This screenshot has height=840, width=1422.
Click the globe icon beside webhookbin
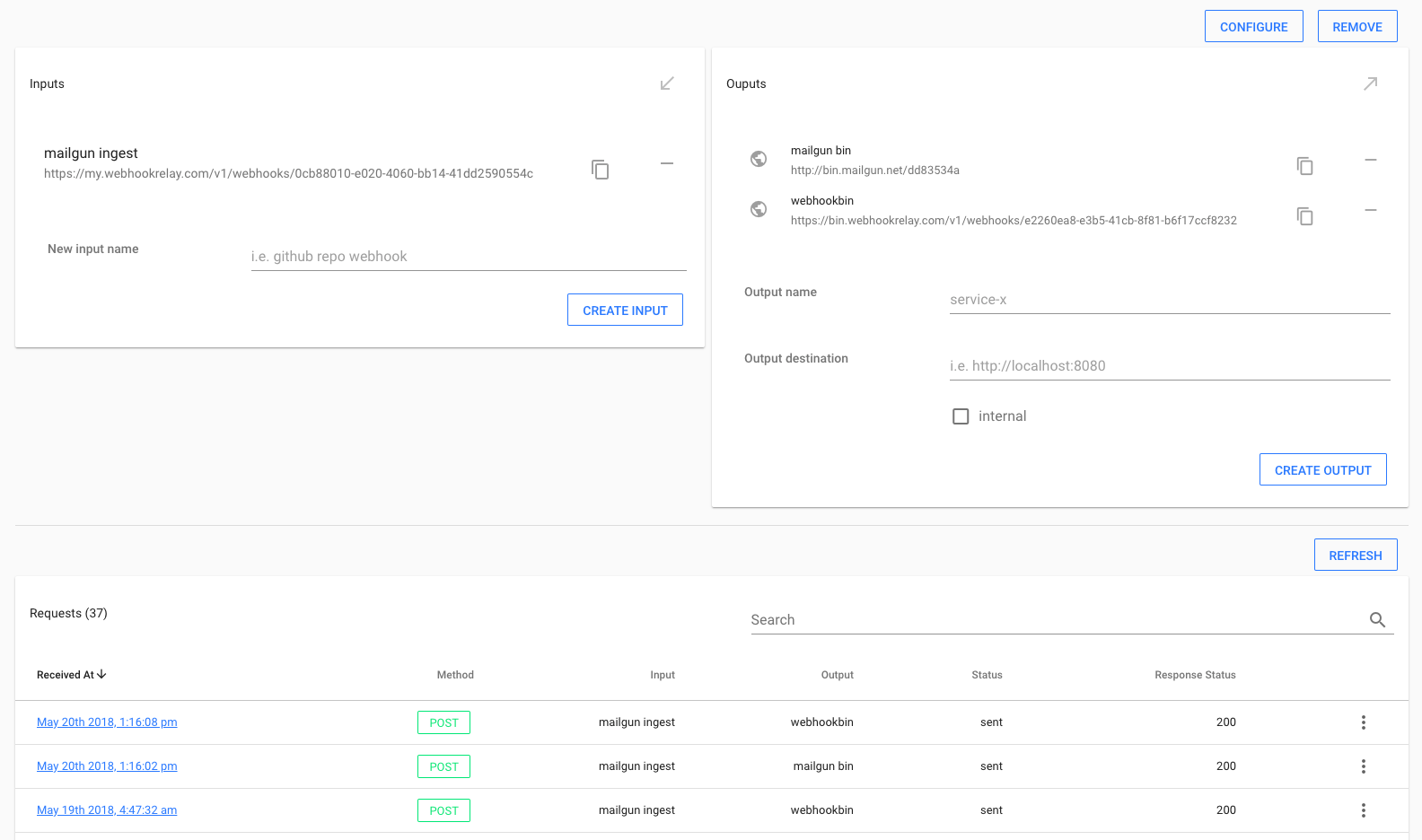(759, 209)
